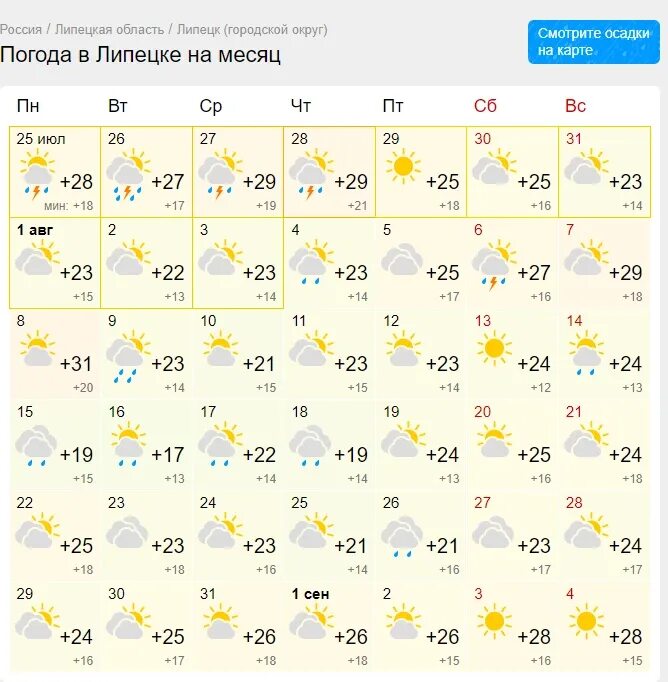This screenshot has width=668, height=682.
Task: Open the Липецкая область breadcrumb link
Action: click(x=110, y=30)
